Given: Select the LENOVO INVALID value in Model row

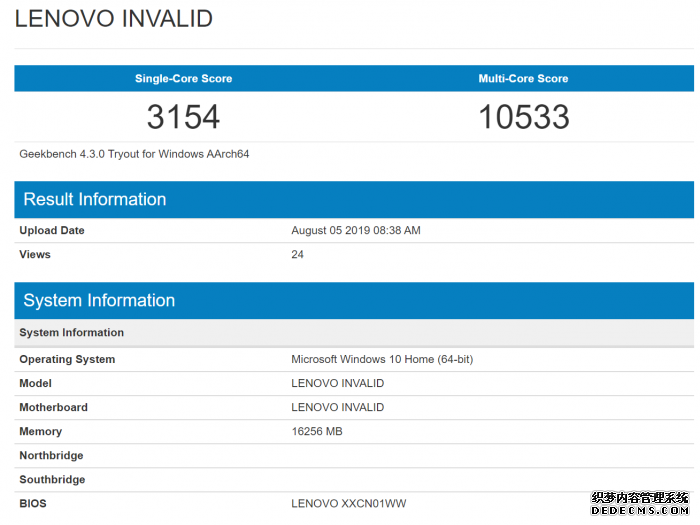Looking at the screenshot, I should [338, 383].
